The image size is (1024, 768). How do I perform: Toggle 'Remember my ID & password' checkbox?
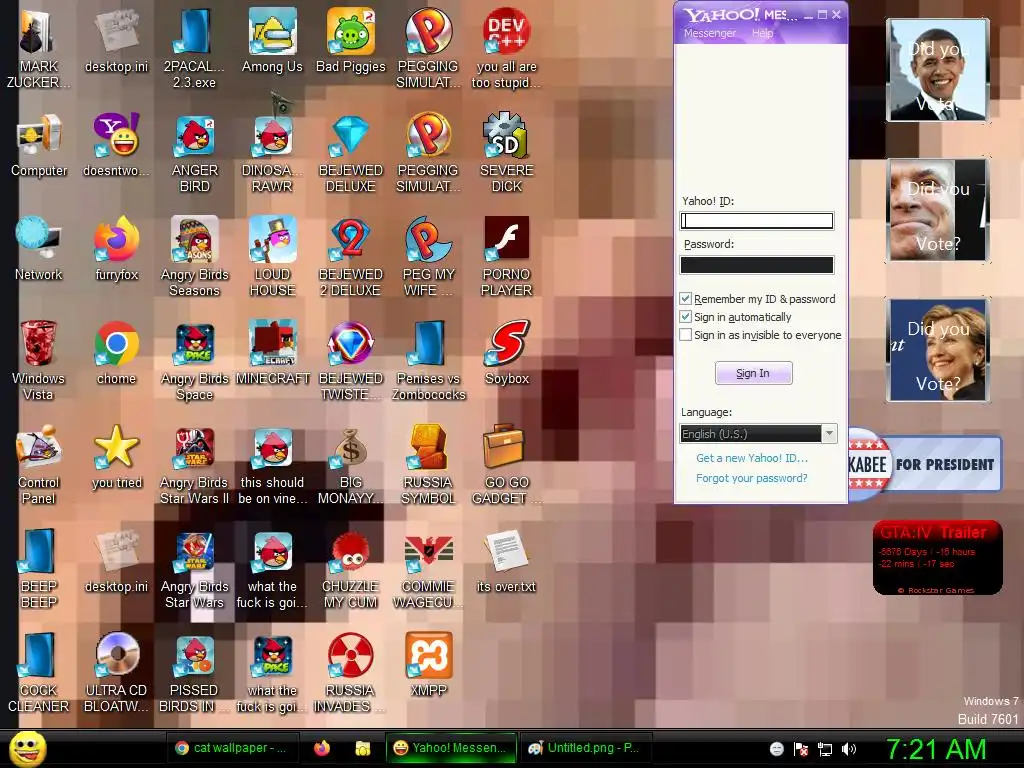click(x=686, y=298)
